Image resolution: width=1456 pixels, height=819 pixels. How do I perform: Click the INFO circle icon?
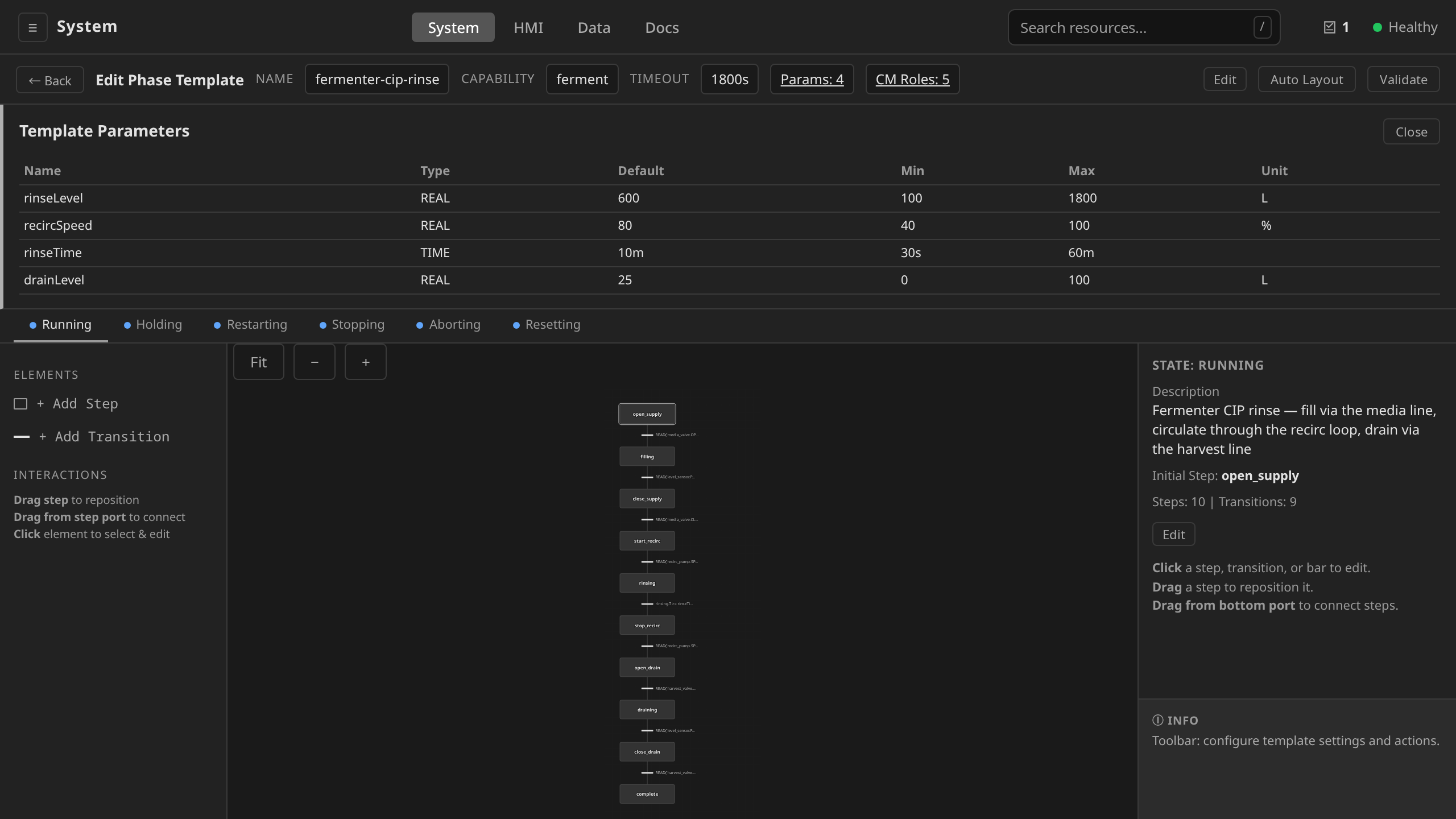point(1157,720)
